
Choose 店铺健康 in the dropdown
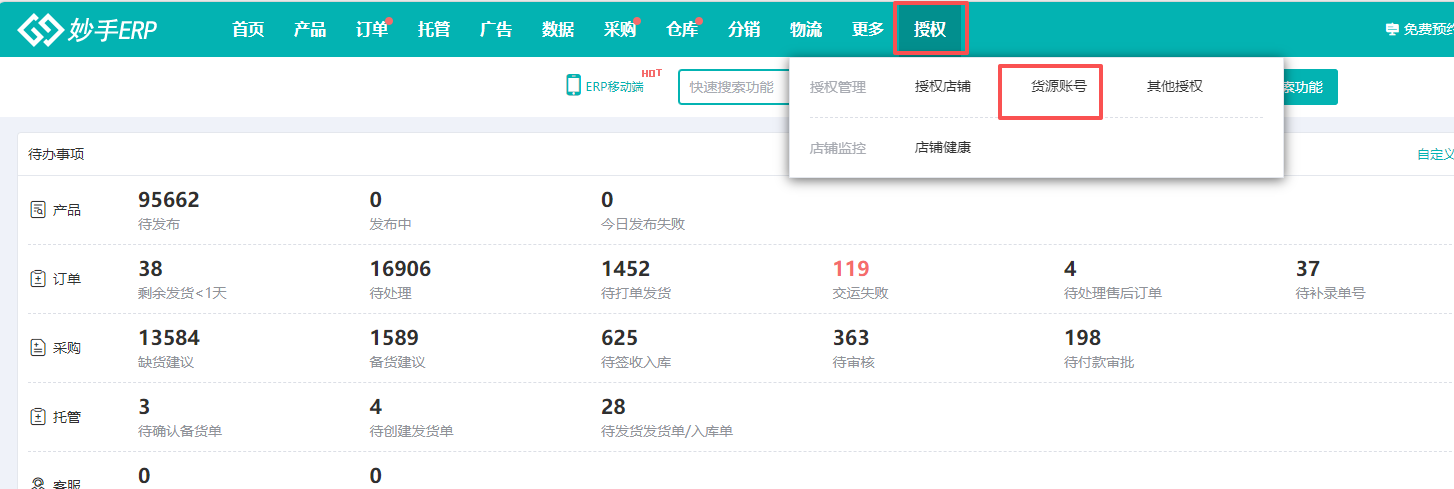[943, 148]
